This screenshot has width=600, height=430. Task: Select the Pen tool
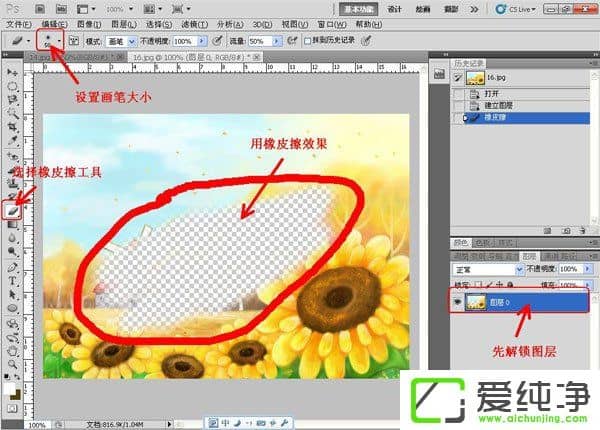[13, 267]
